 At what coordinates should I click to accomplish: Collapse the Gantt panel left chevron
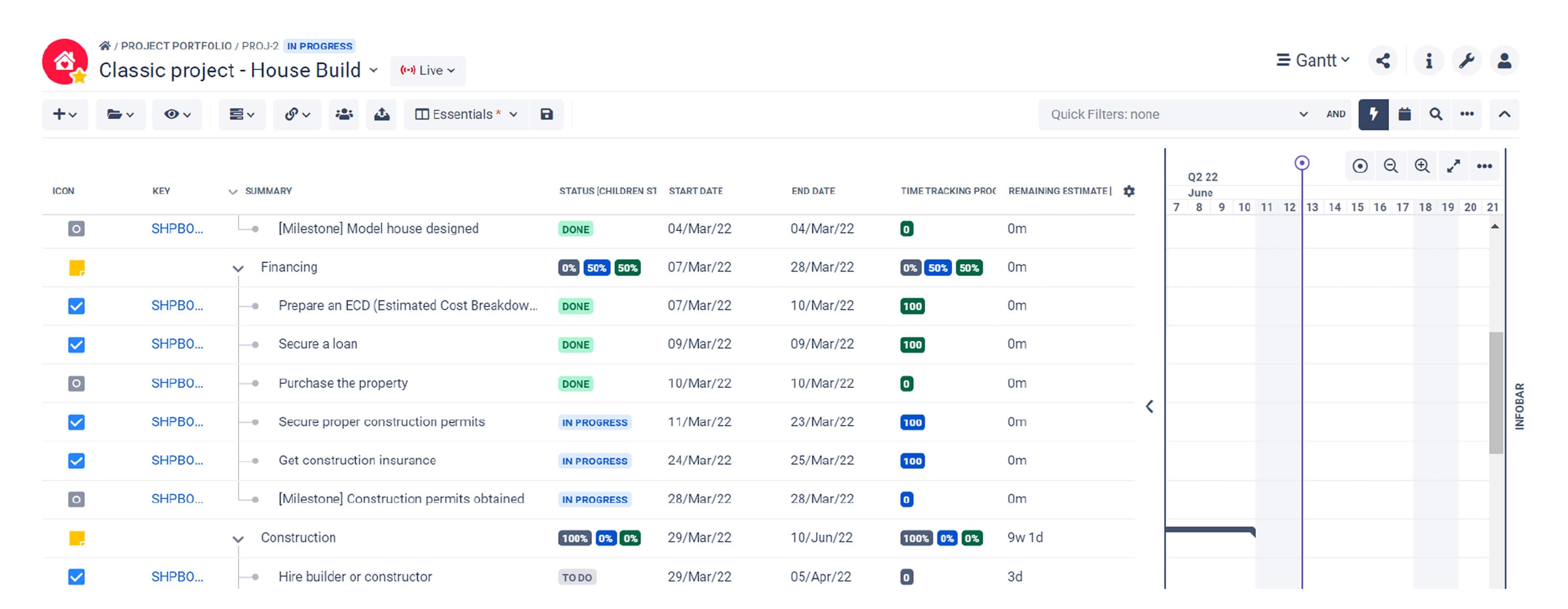(1149, 407)
